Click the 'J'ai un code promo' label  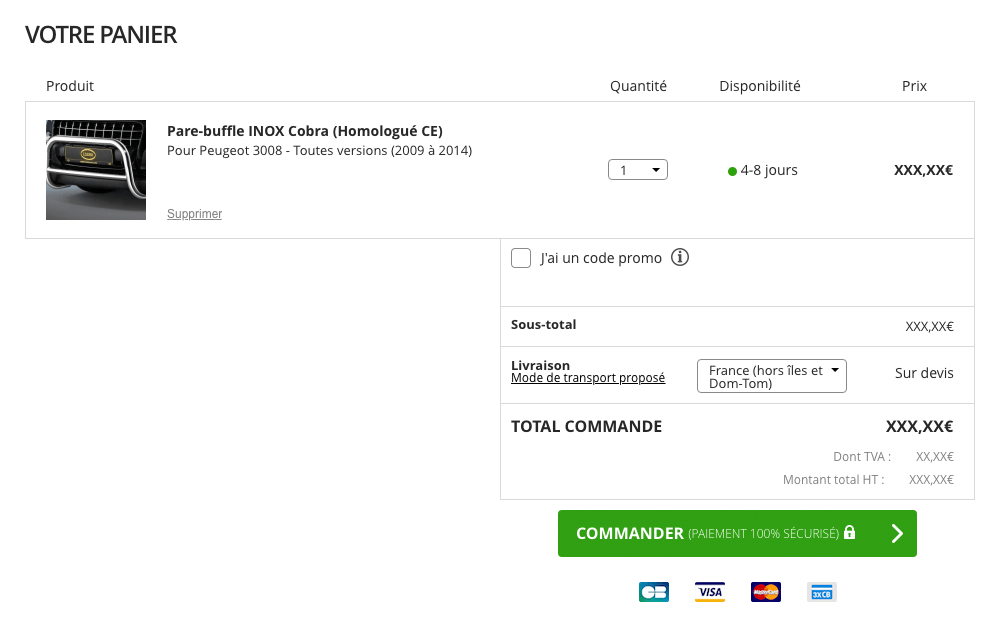coord(601,258)
